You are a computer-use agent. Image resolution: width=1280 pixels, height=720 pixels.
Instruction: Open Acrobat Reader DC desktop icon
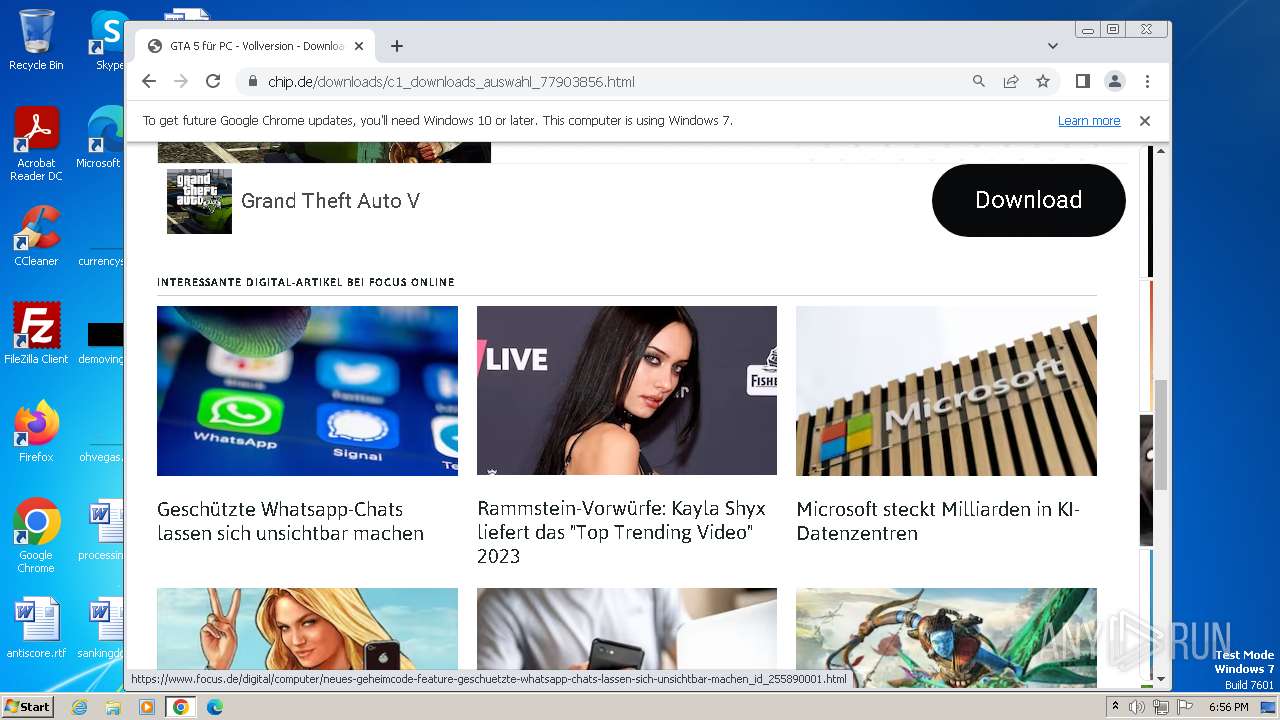(x=36, y=145)
